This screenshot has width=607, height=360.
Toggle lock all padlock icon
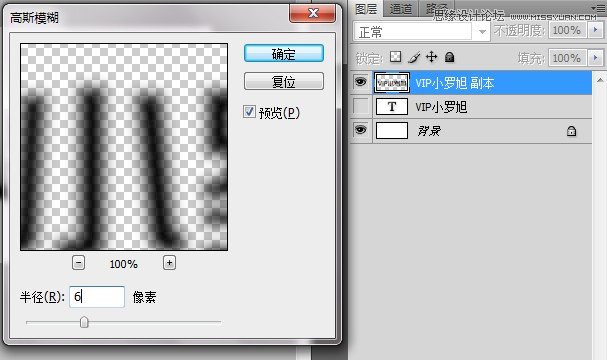tap(449, 57)
